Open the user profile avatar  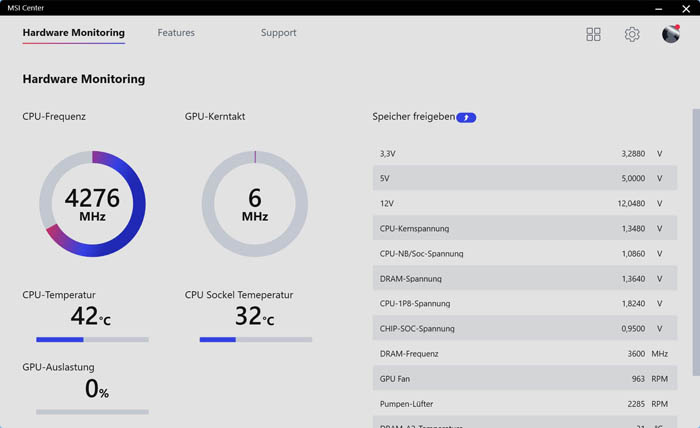[x=671, y=34]
